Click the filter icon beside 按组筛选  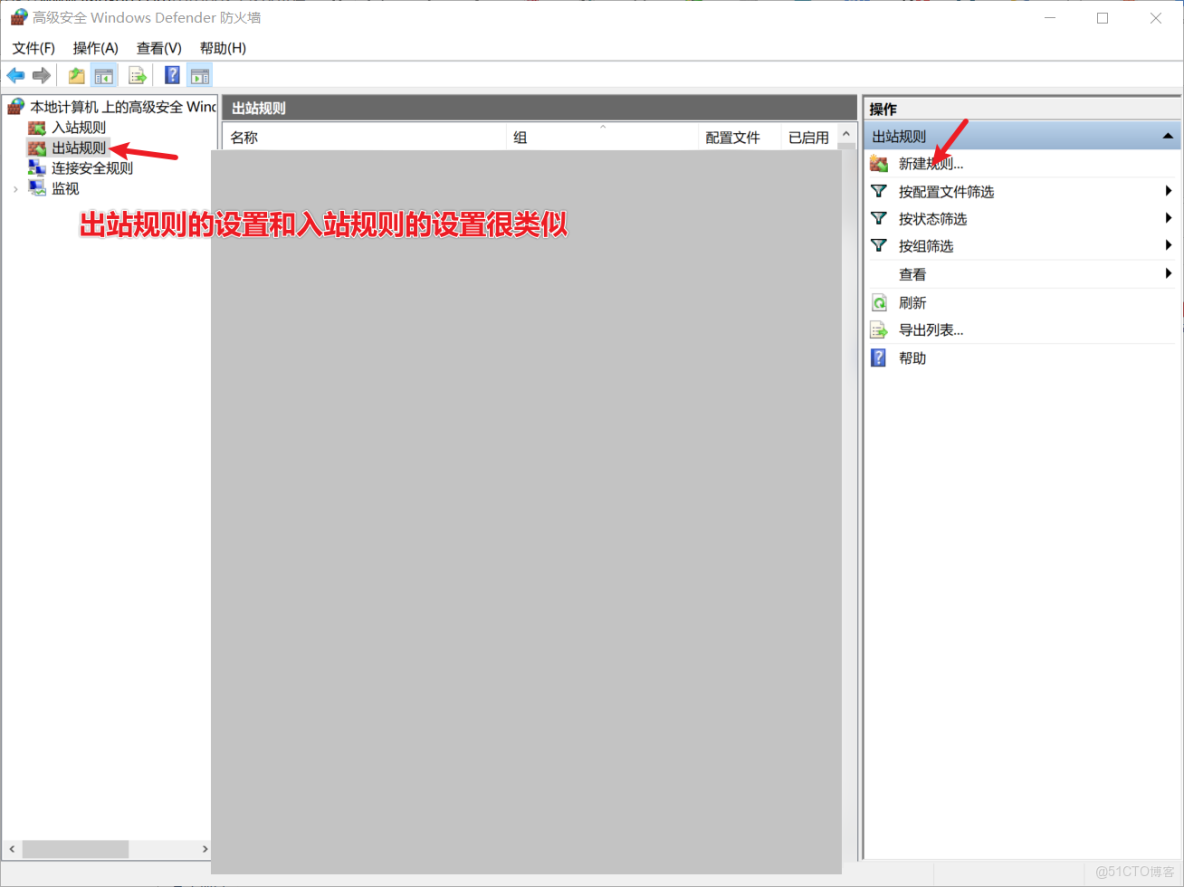pos(878,245)
